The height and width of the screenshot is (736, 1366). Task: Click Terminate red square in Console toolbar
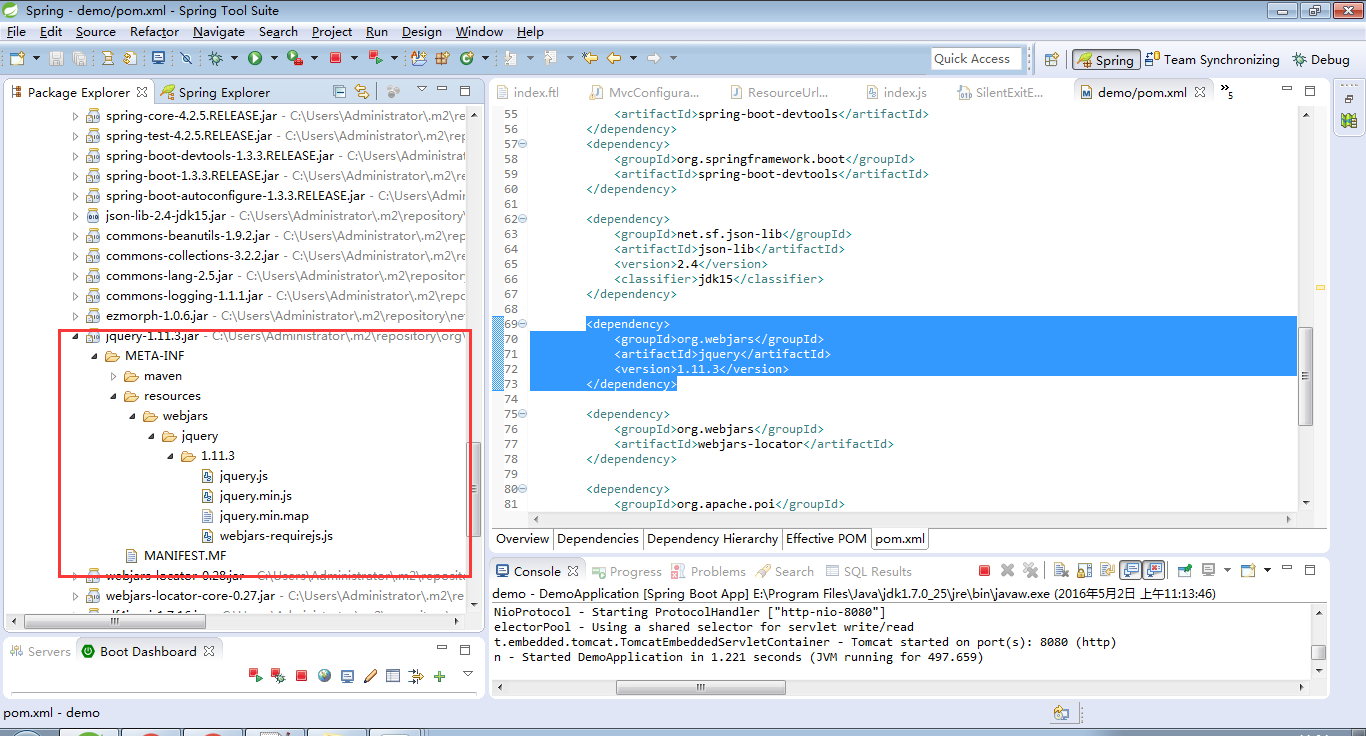point(984,571)
